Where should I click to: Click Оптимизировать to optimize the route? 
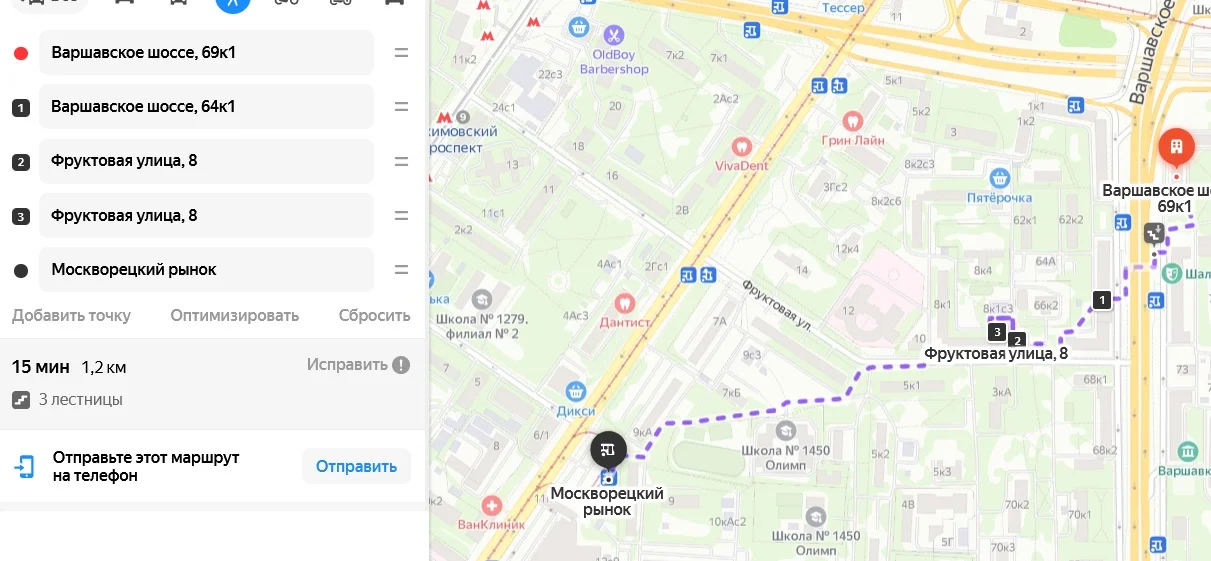234,315
